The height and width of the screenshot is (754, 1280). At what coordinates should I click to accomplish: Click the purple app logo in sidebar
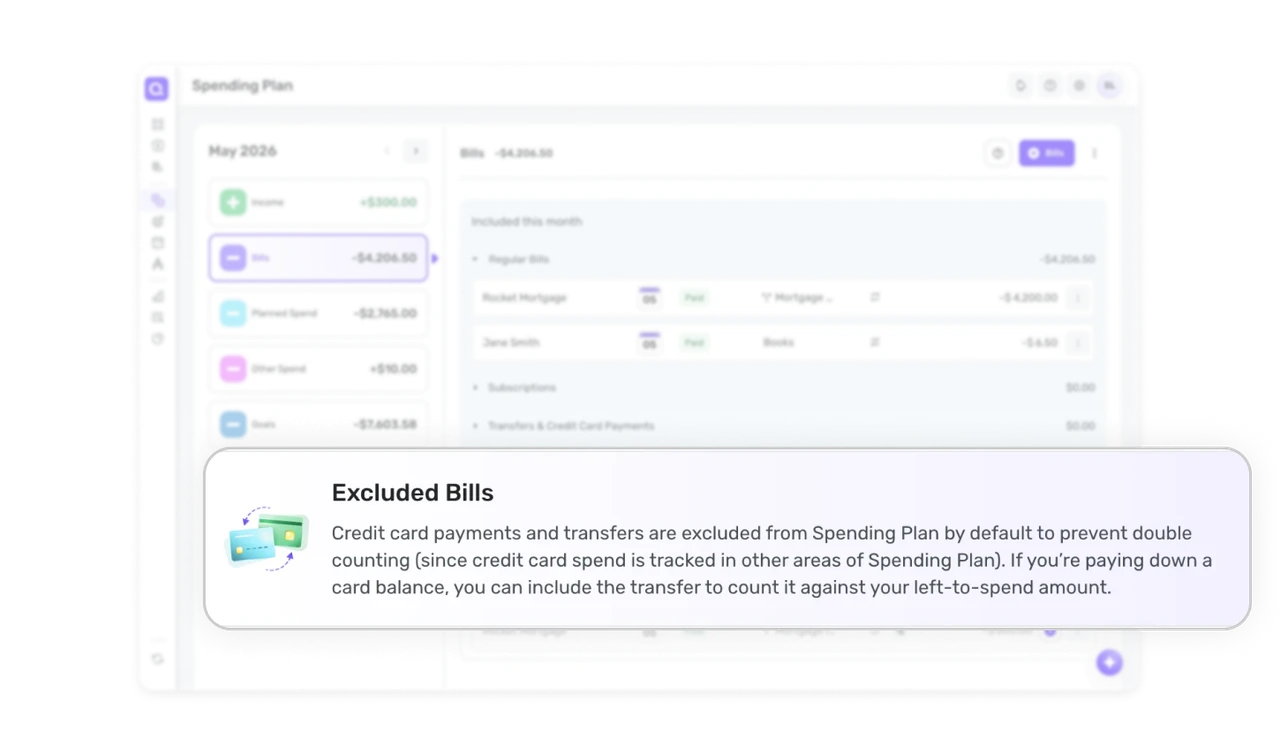pyautogui.click(x=156, y=89)
